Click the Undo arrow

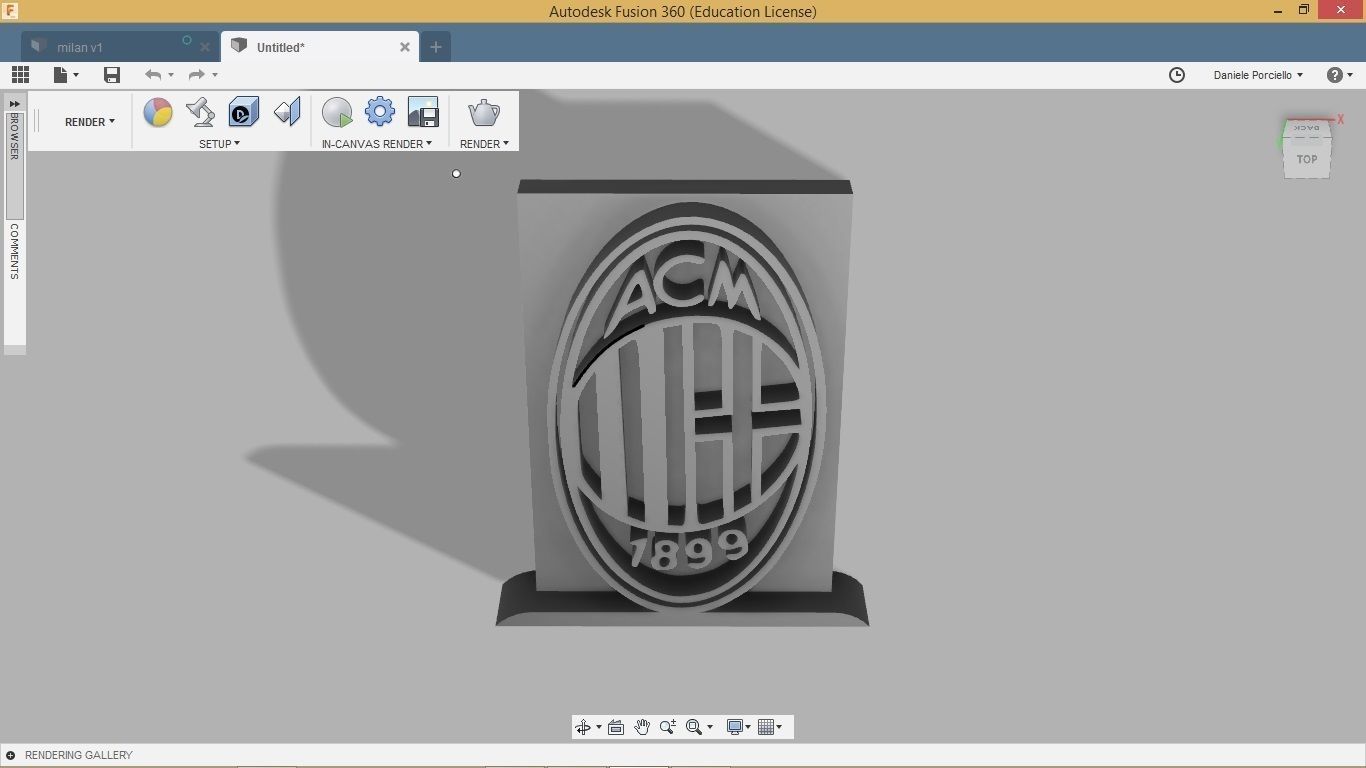152,75
